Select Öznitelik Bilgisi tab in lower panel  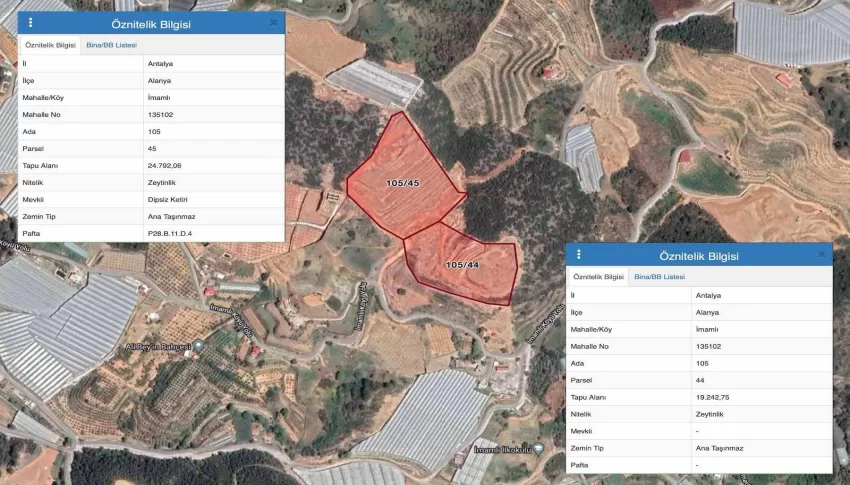pos(598,276)
